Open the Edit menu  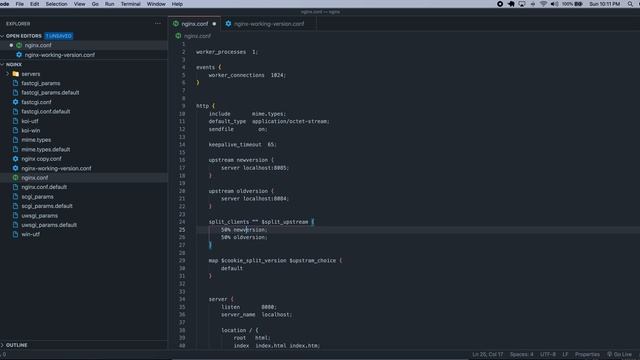point(34,4)
